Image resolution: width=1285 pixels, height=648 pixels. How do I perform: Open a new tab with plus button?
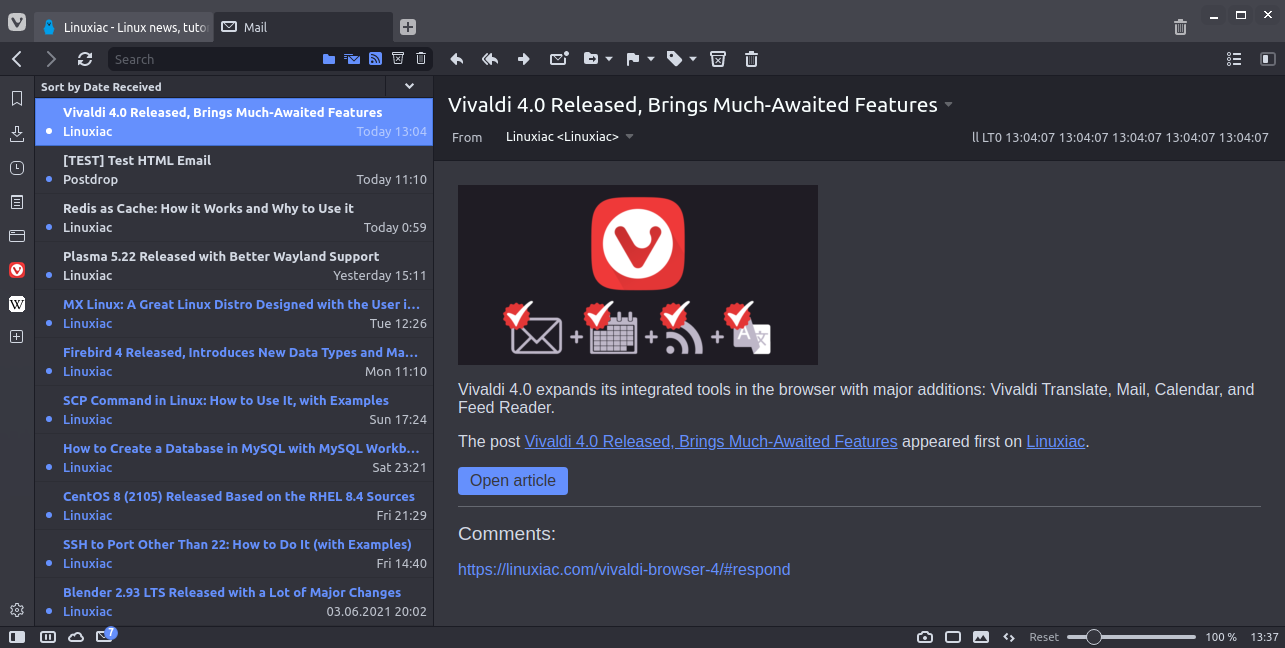408,27
